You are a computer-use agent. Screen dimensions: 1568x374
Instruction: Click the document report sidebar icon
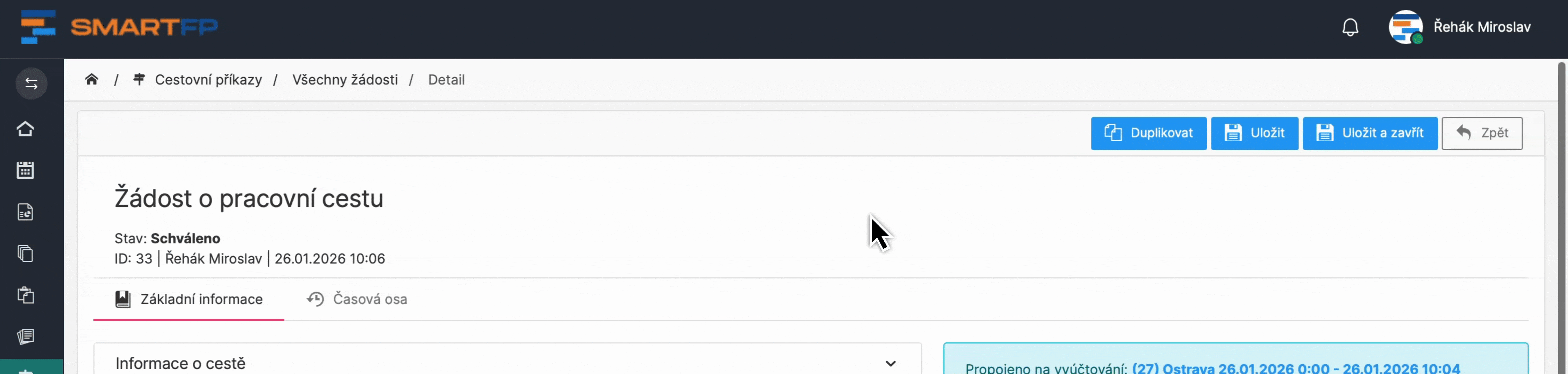(26, 212)
